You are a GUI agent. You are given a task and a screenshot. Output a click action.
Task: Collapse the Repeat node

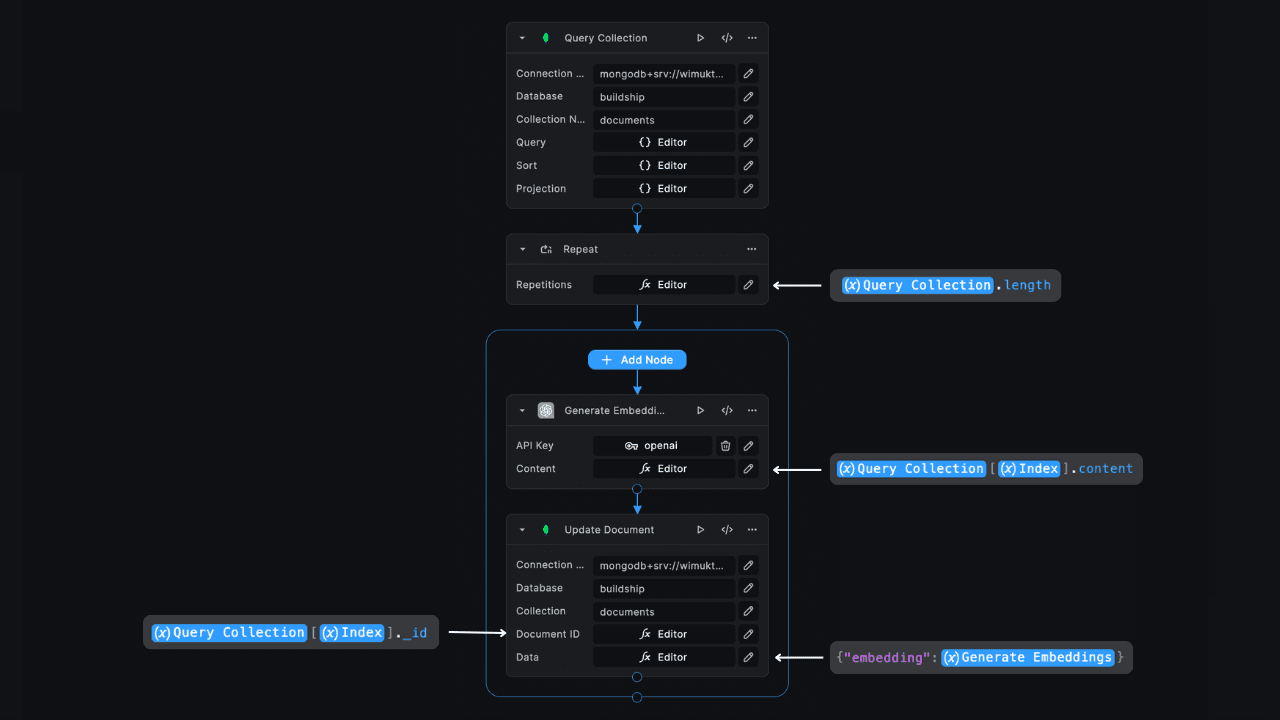[521, 249]
